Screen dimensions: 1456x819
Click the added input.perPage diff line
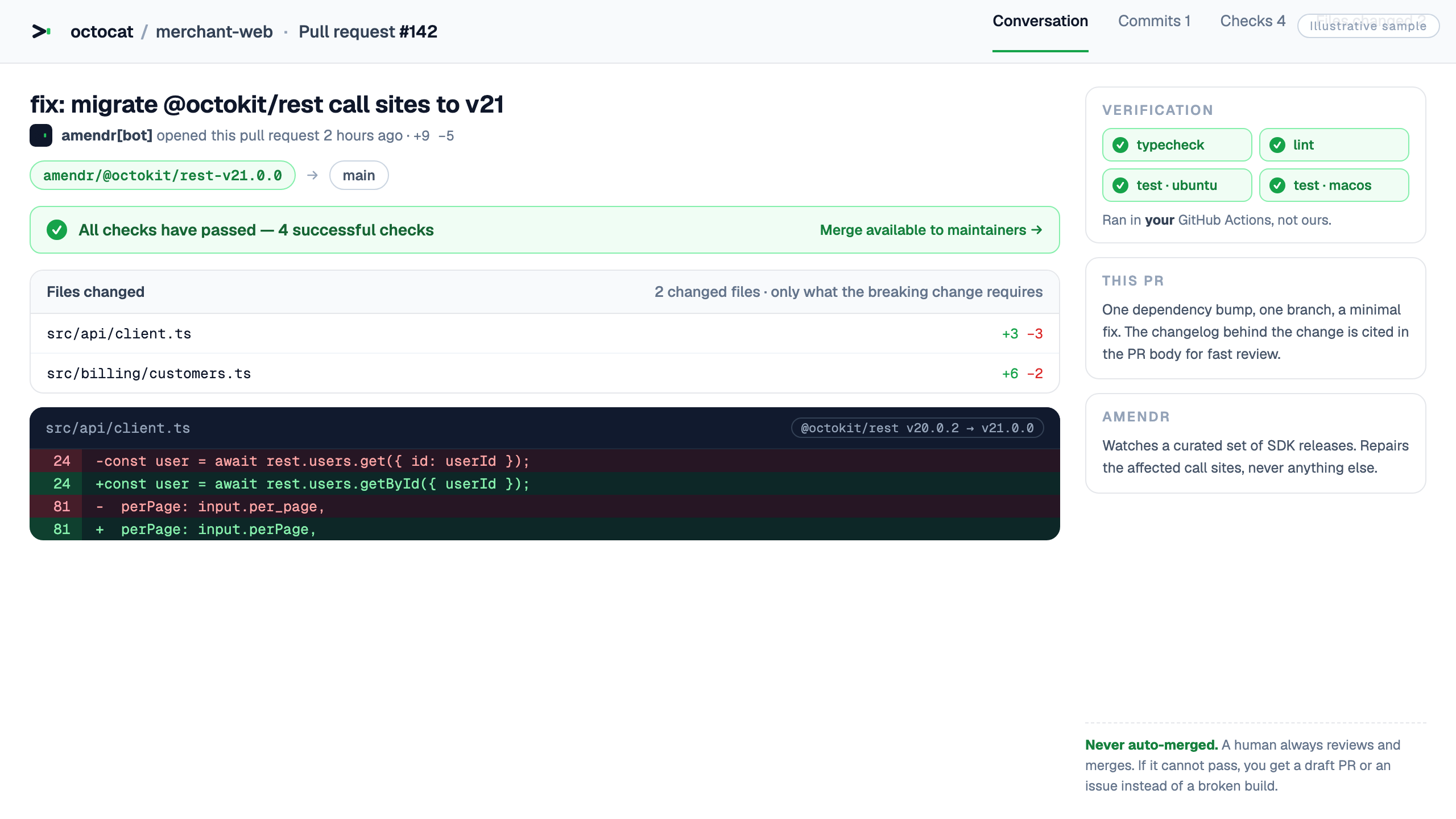coord(545,529)
